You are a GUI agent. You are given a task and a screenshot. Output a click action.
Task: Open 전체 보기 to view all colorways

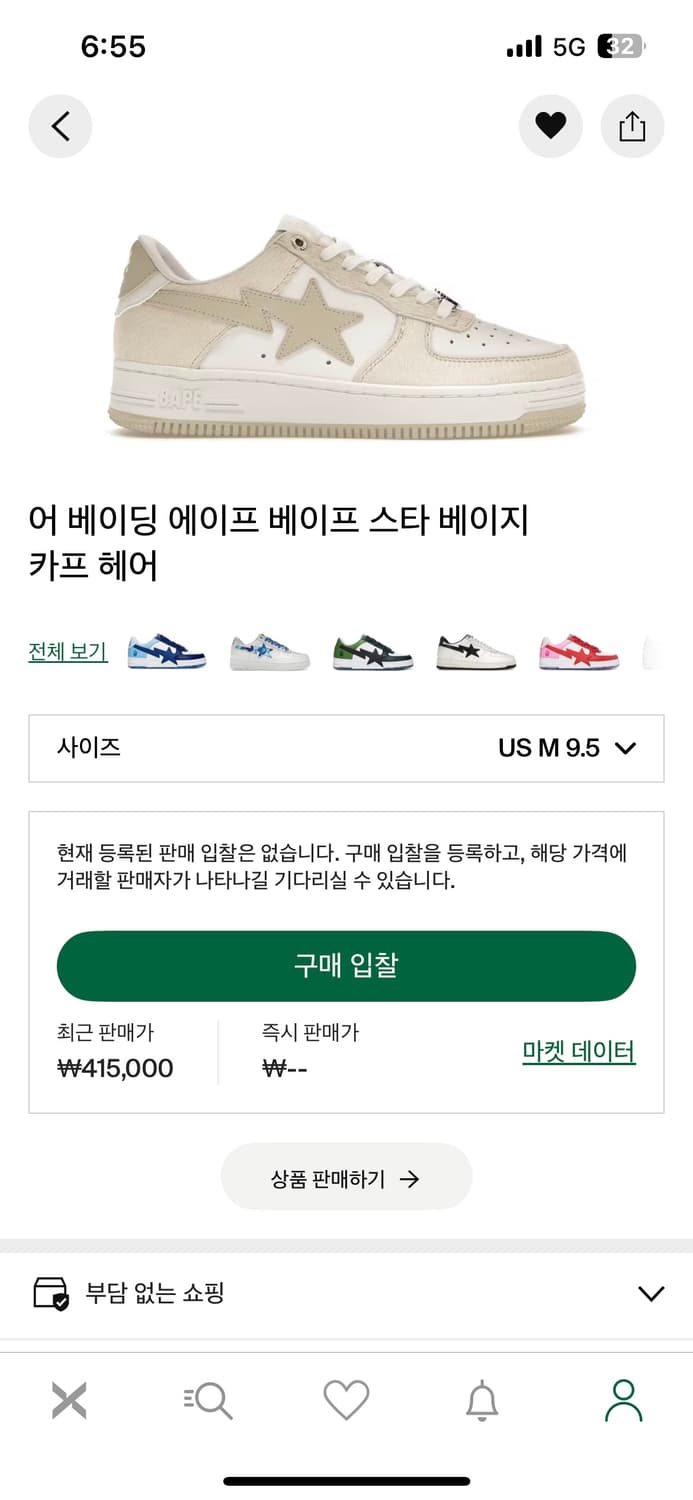click(x=66, y=650)
